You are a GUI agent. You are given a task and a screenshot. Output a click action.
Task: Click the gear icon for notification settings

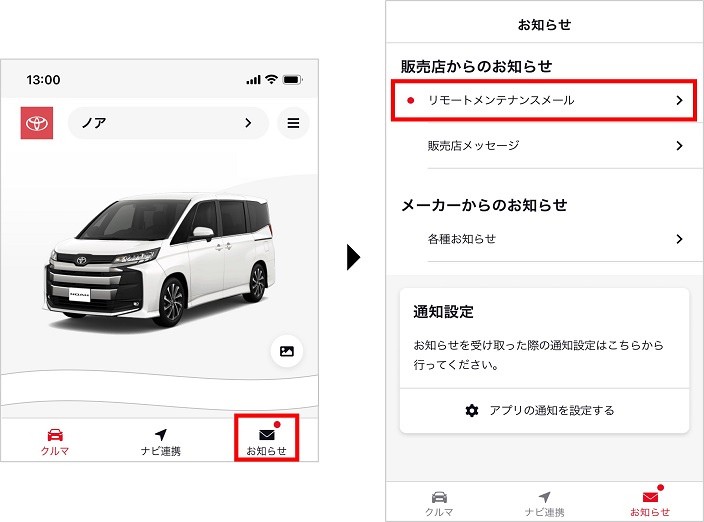[472, 410]
